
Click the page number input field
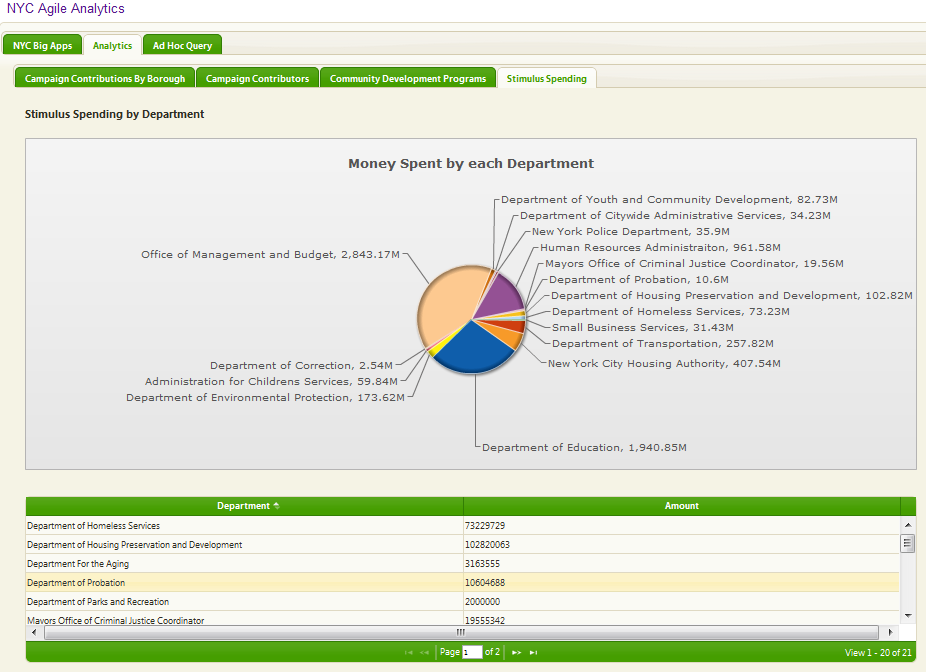[472, 653]
